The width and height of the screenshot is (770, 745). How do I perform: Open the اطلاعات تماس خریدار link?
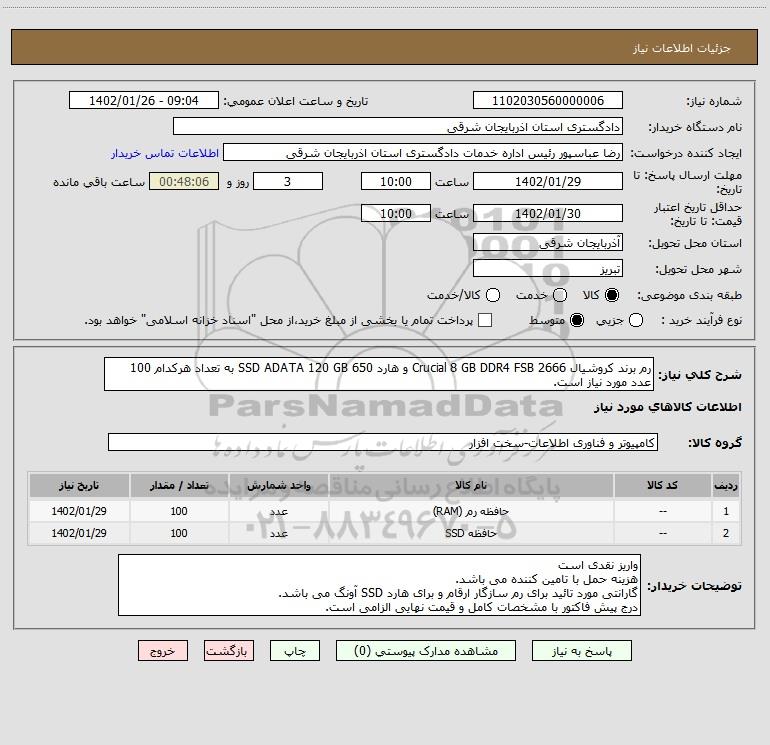(165, 153)
